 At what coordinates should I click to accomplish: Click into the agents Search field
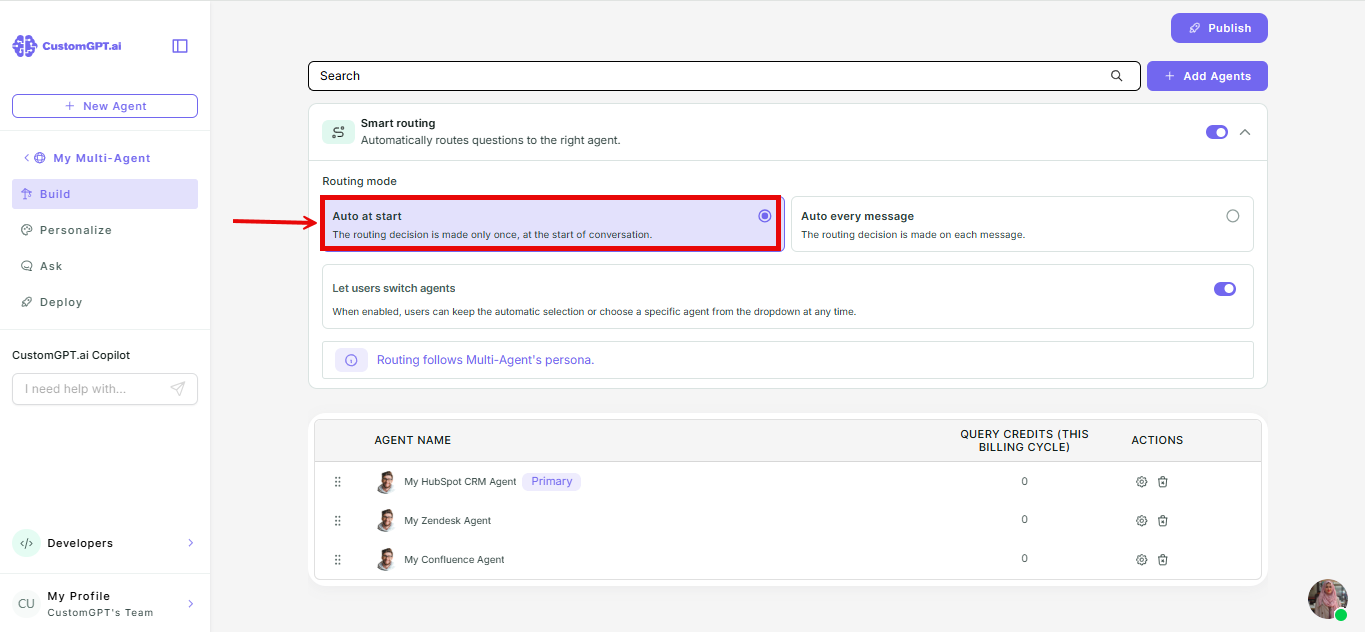coord(724,76)
